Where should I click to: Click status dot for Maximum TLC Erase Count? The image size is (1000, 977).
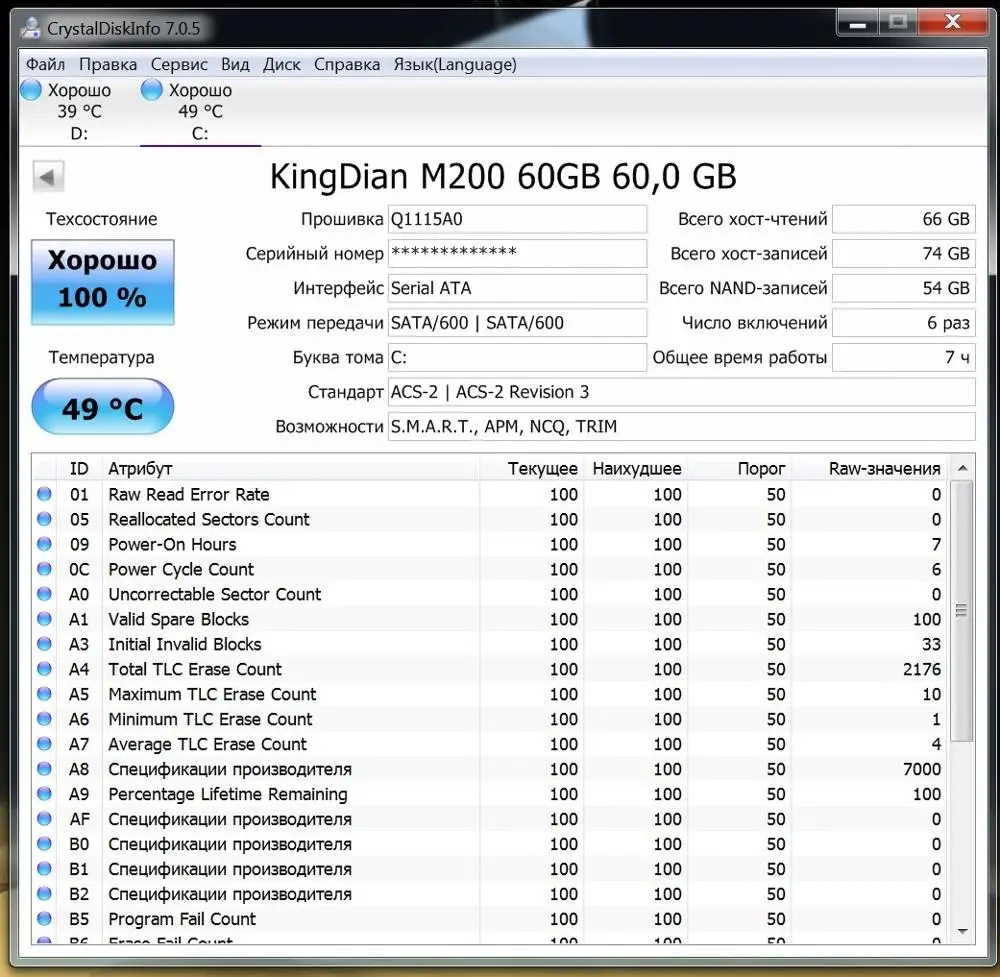click(x=44, y=693)
